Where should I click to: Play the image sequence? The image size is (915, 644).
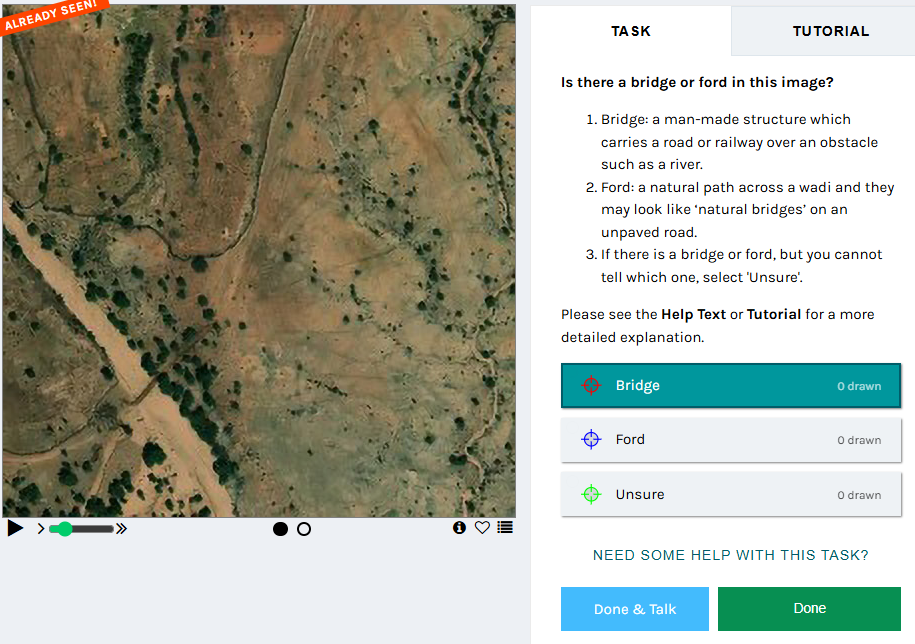click(x=15, y=528)
